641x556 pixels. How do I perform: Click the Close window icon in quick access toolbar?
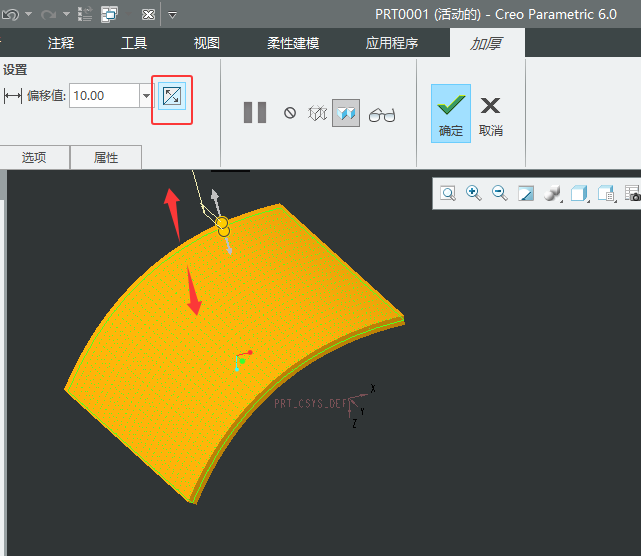click(148, 15)
